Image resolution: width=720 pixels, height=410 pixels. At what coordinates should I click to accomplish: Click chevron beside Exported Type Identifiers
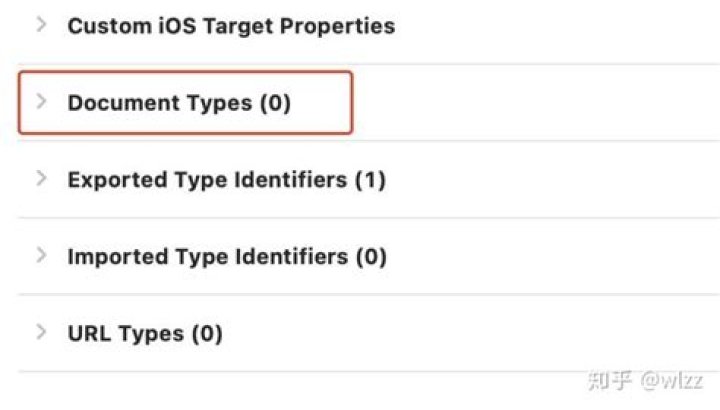click(41, 178)
